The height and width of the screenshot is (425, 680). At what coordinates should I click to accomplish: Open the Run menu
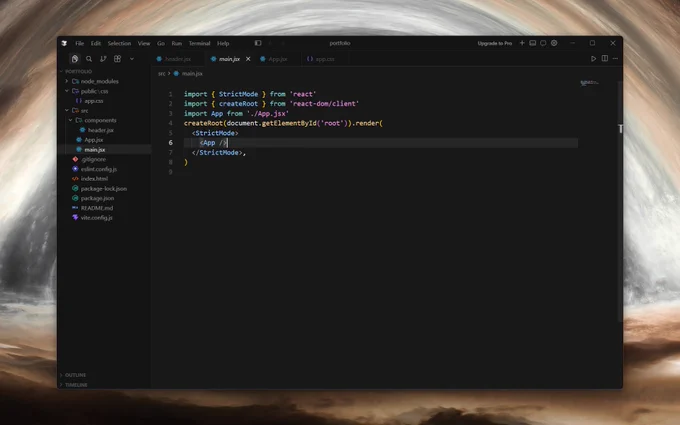(177, 43)
